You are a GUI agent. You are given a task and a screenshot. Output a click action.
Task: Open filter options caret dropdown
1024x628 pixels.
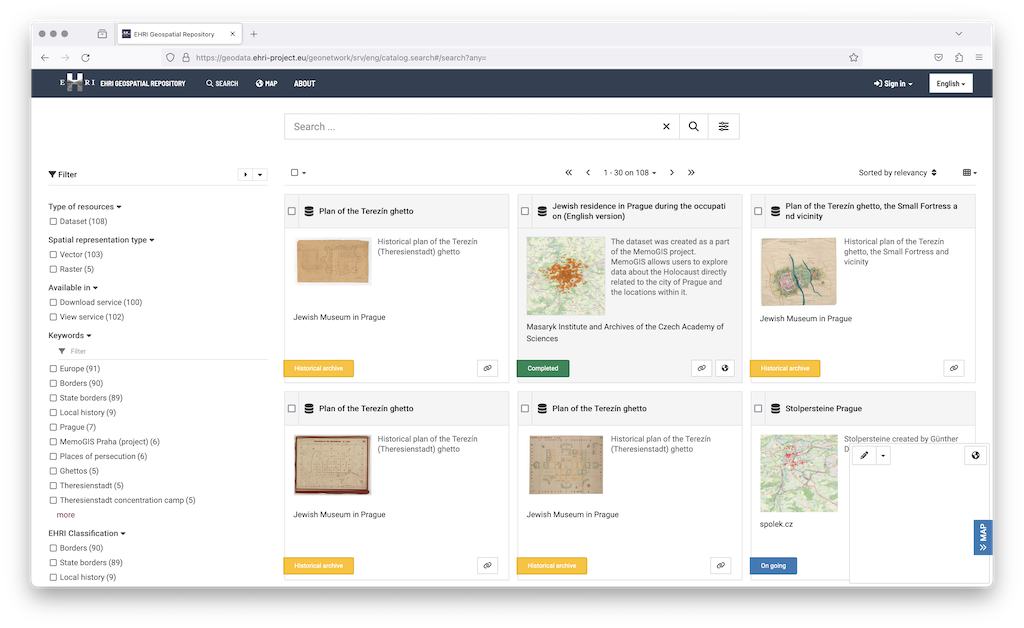point(260,174)
